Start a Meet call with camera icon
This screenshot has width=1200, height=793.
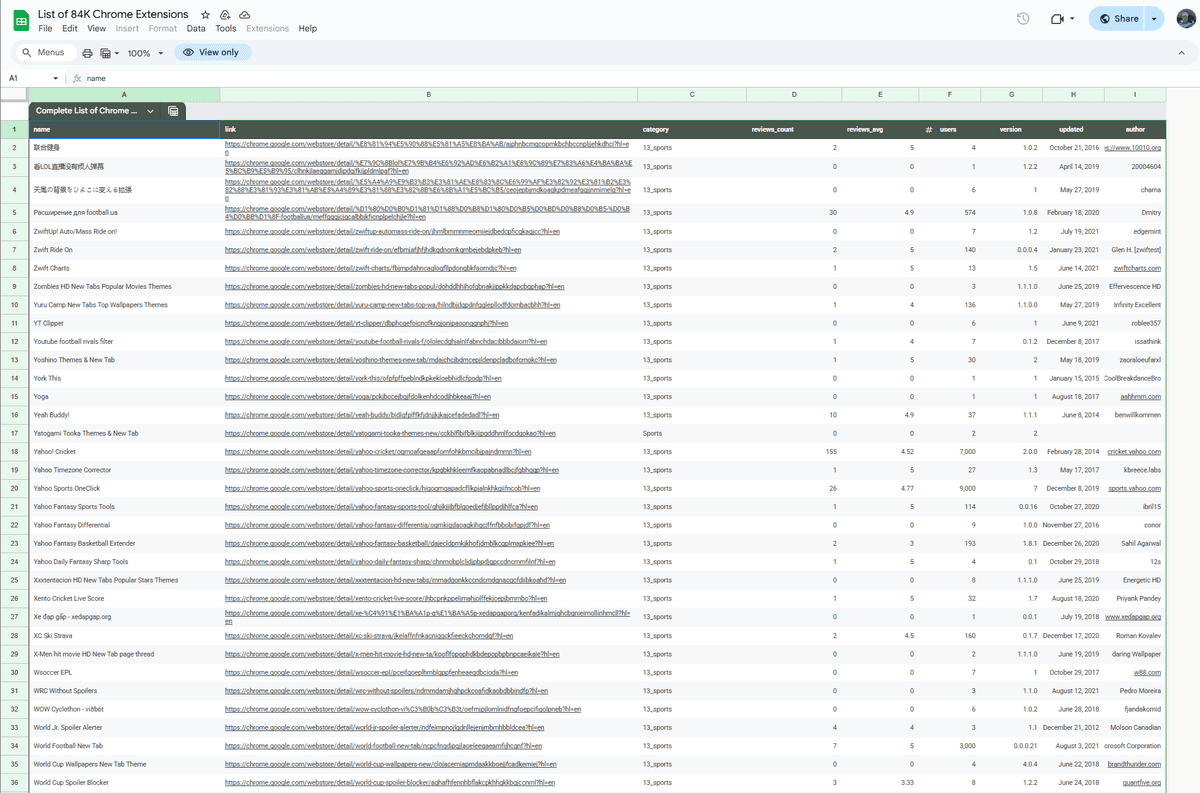pyautogui.click(x=1057, y=19)
